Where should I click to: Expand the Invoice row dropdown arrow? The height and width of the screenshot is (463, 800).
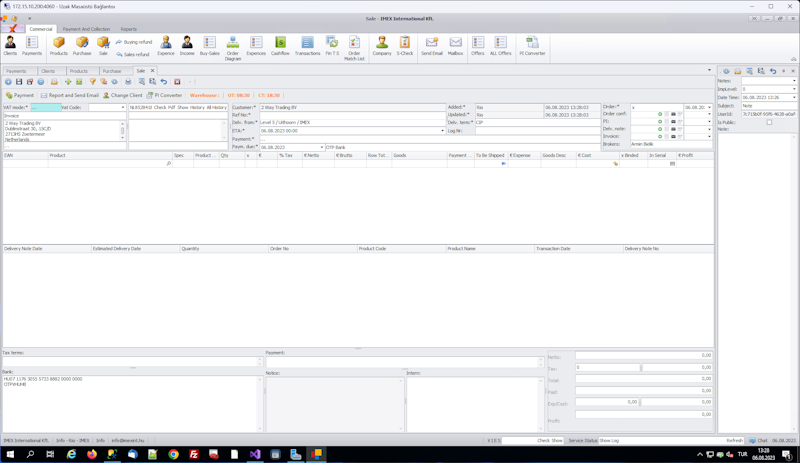tap(709, 136)
